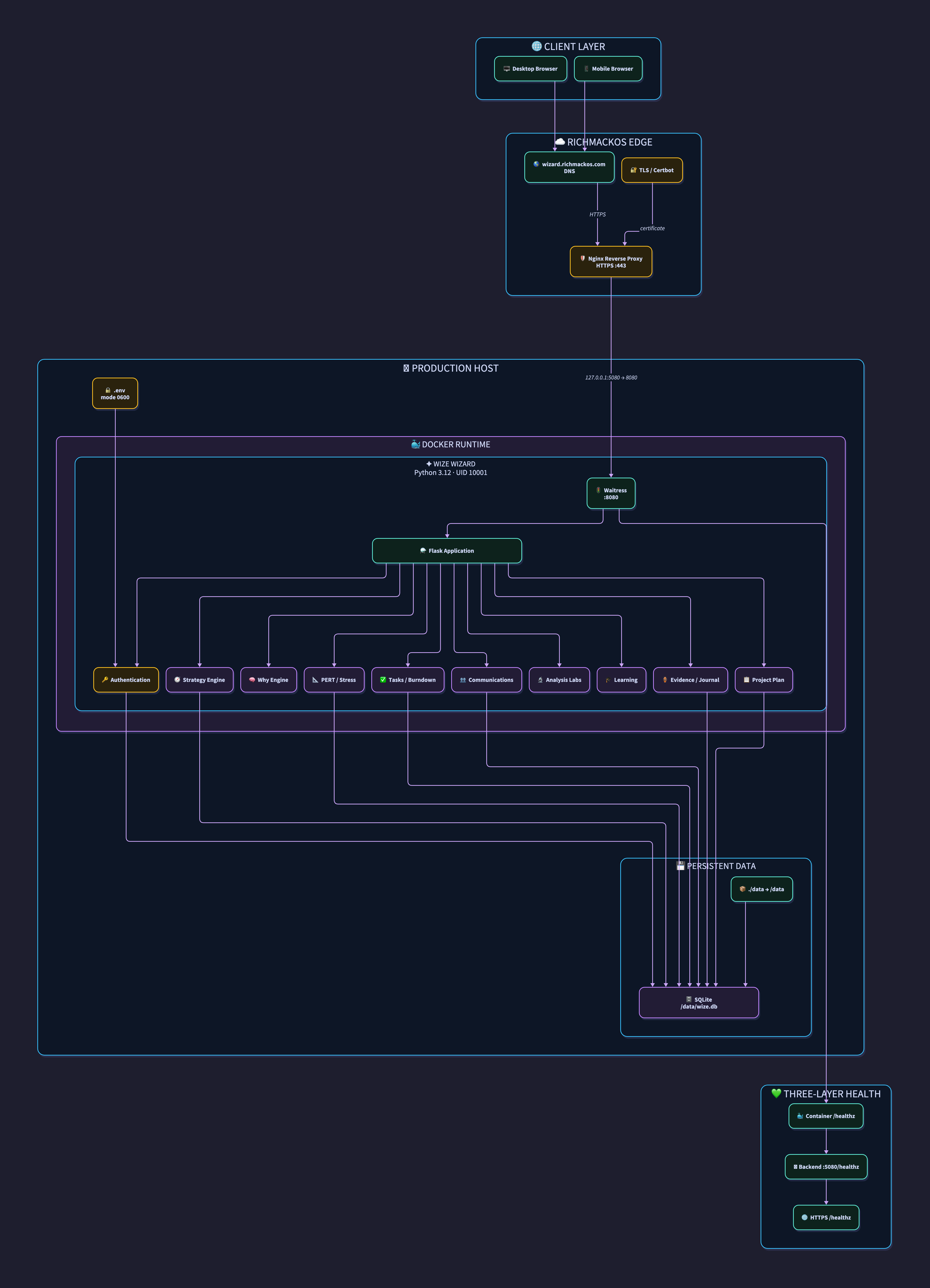Click the Why Engine node
The height and width of the screenshot is (1288, 930).
(269, 680)
